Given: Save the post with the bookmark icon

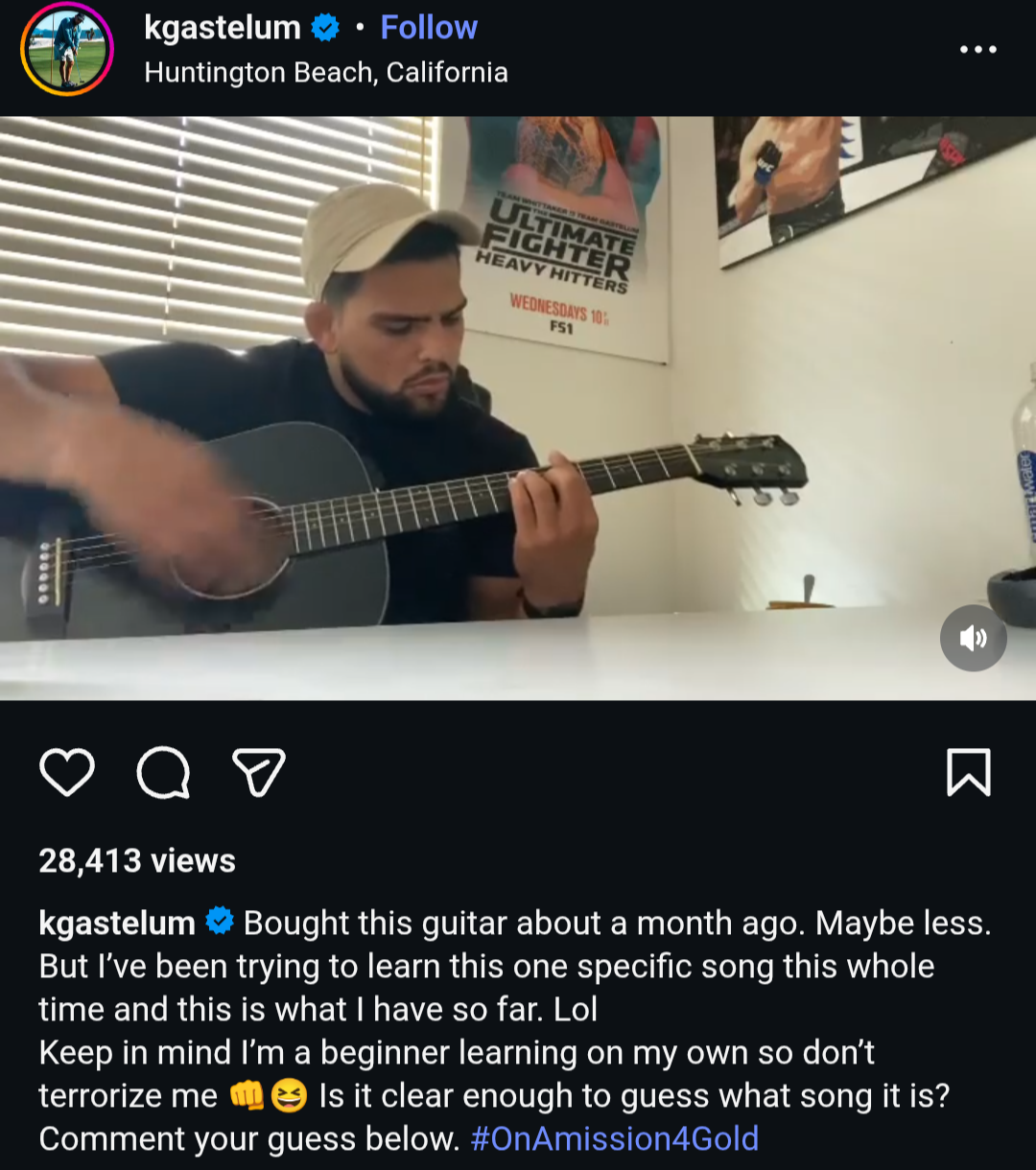Looking at the screenshot, I should (x=969, y=772).
